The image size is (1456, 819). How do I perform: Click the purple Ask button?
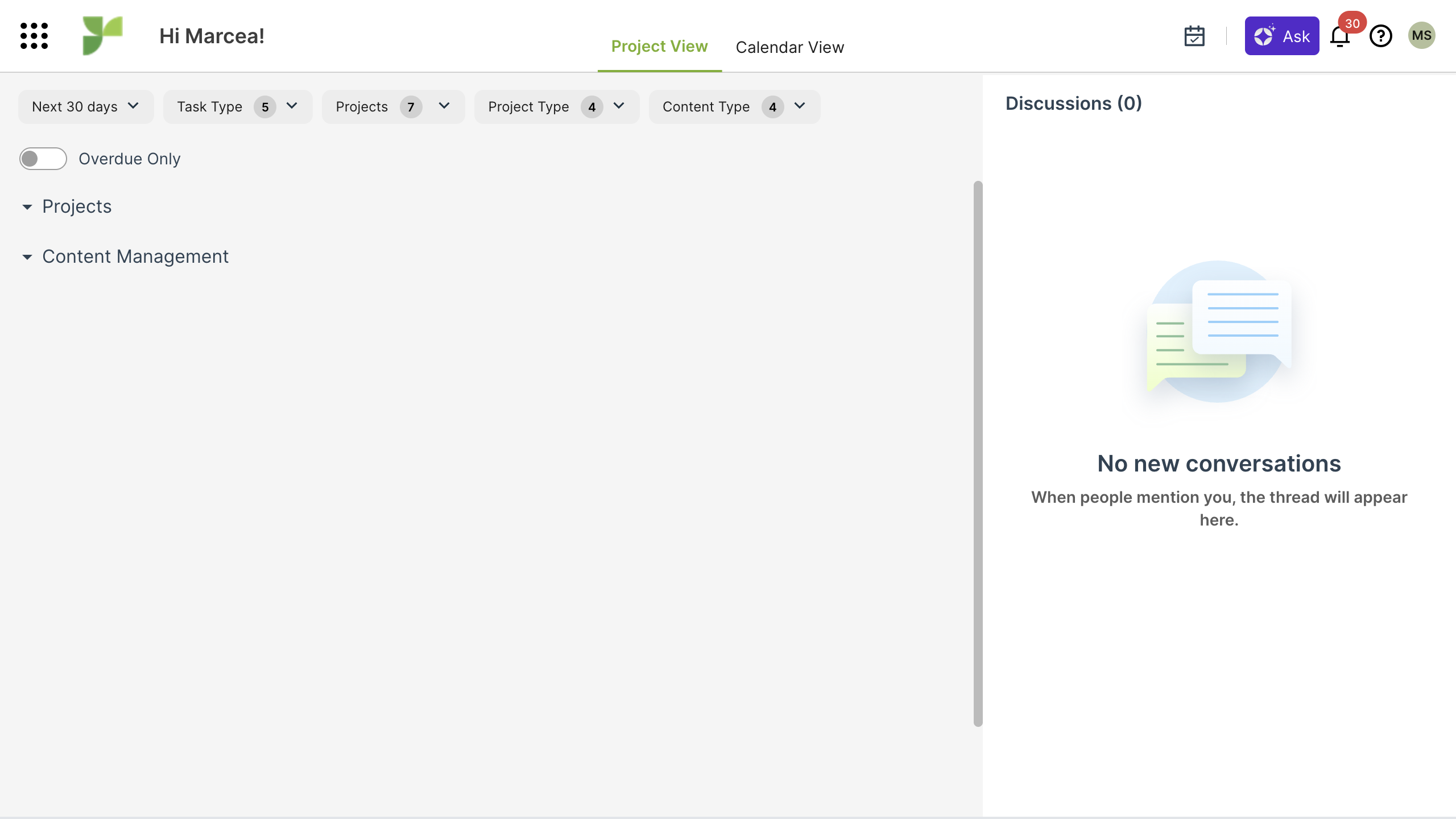click(1281, 36)
